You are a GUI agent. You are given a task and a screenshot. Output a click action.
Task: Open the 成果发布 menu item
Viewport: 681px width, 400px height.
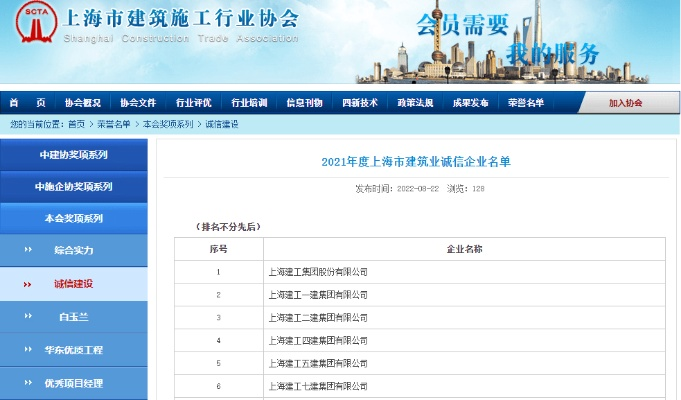pos(470,103)
